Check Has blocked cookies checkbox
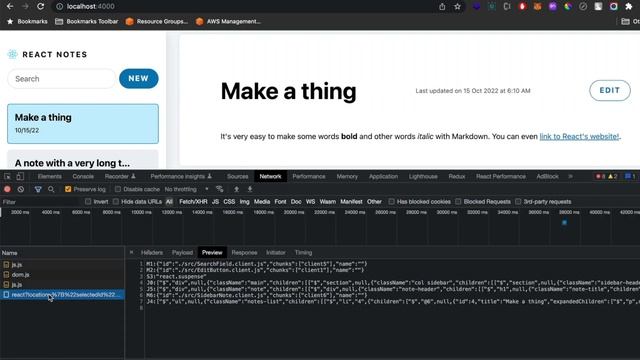The height and width of the screenshot is (360, 640). click(391, 202)
